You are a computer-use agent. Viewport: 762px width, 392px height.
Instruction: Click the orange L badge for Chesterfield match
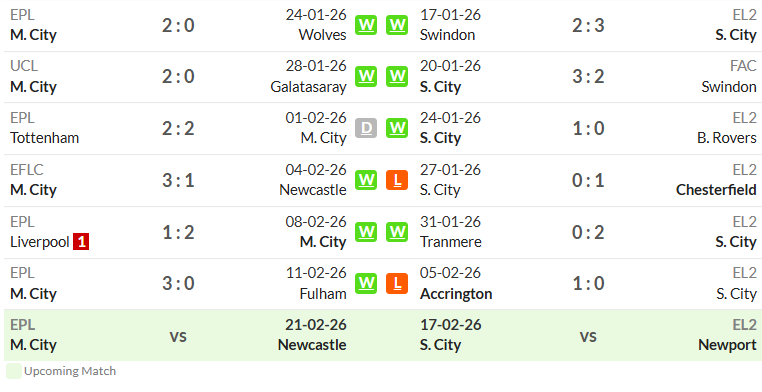[397, 180]
